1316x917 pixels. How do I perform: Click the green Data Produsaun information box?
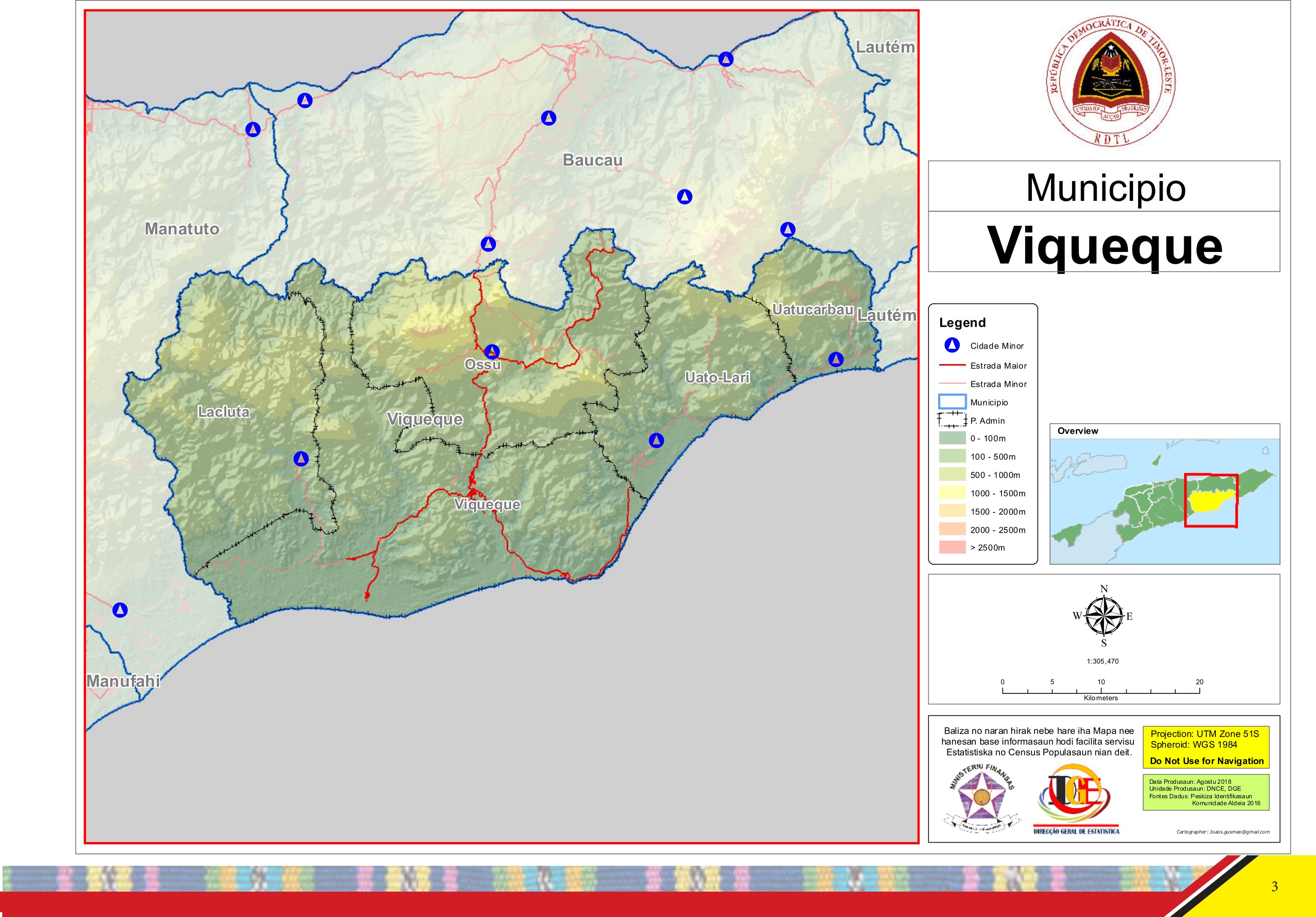[x=1206, y=792]
